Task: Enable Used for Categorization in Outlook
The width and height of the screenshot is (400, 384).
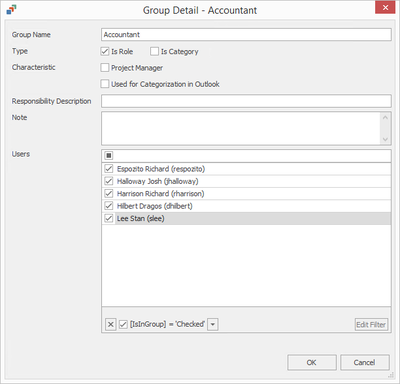Action: tap(105, 84)
